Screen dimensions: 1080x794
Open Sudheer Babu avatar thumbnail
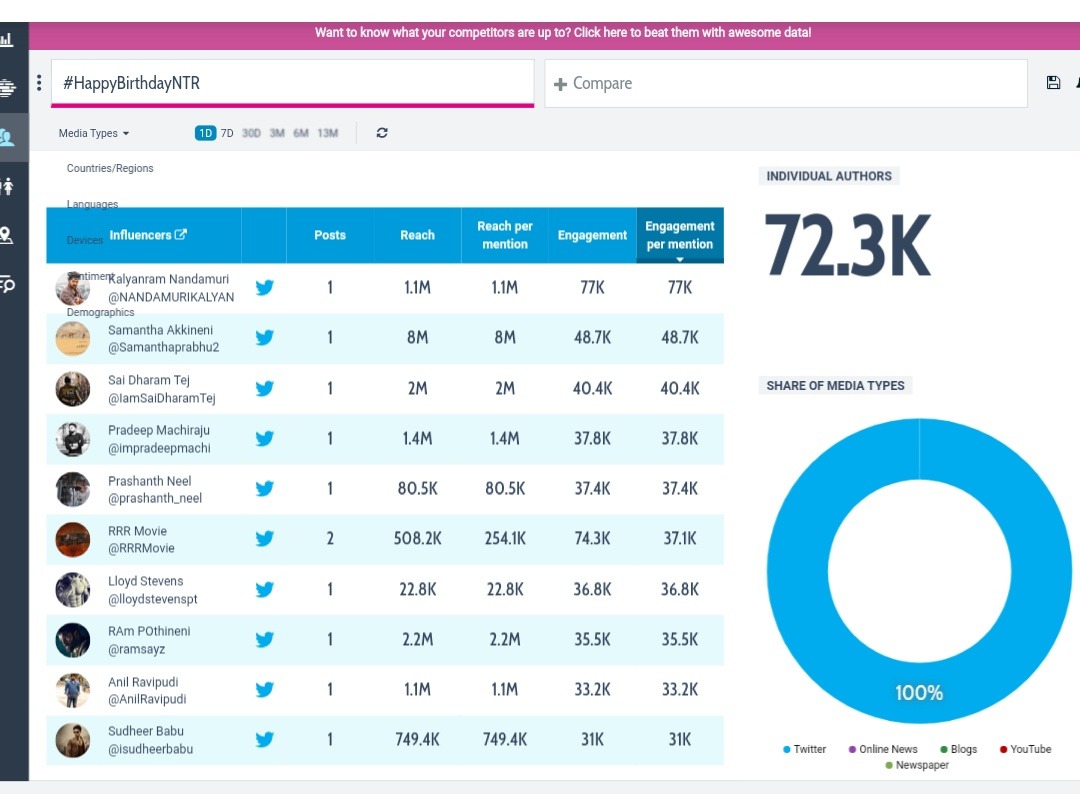pyautogui.click(x=72, y=740)
